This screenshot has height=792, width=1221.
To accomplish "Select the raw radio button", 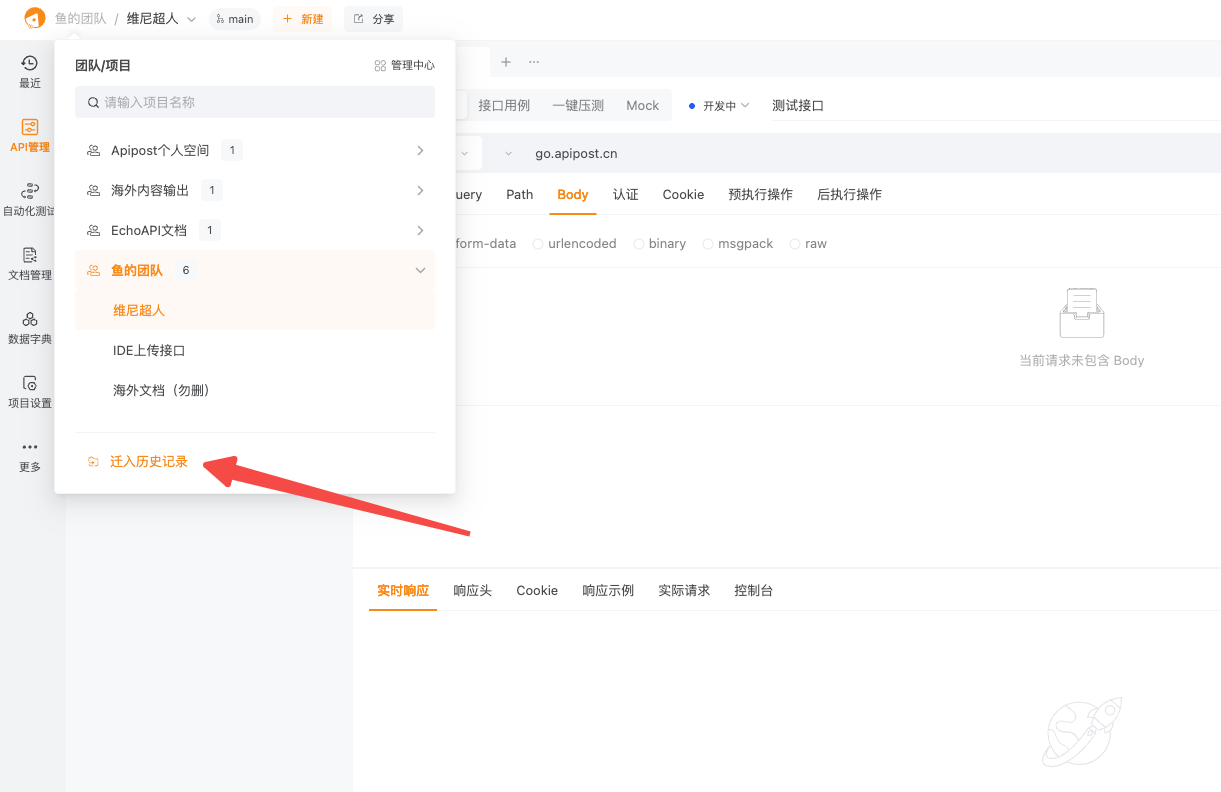I will (795, 244).
